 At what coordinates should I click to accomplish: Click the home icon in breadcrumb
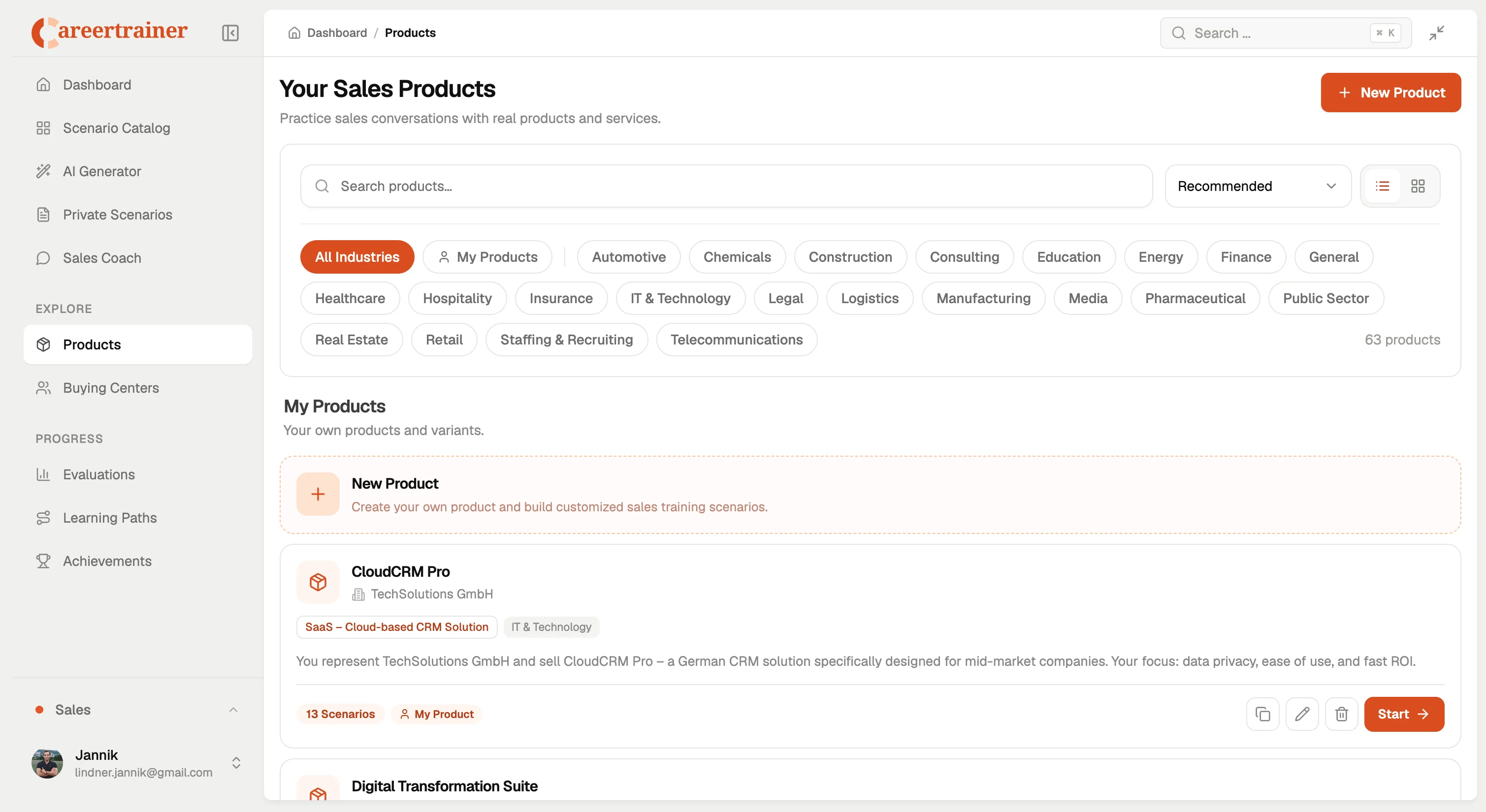(x=294, y=33)
